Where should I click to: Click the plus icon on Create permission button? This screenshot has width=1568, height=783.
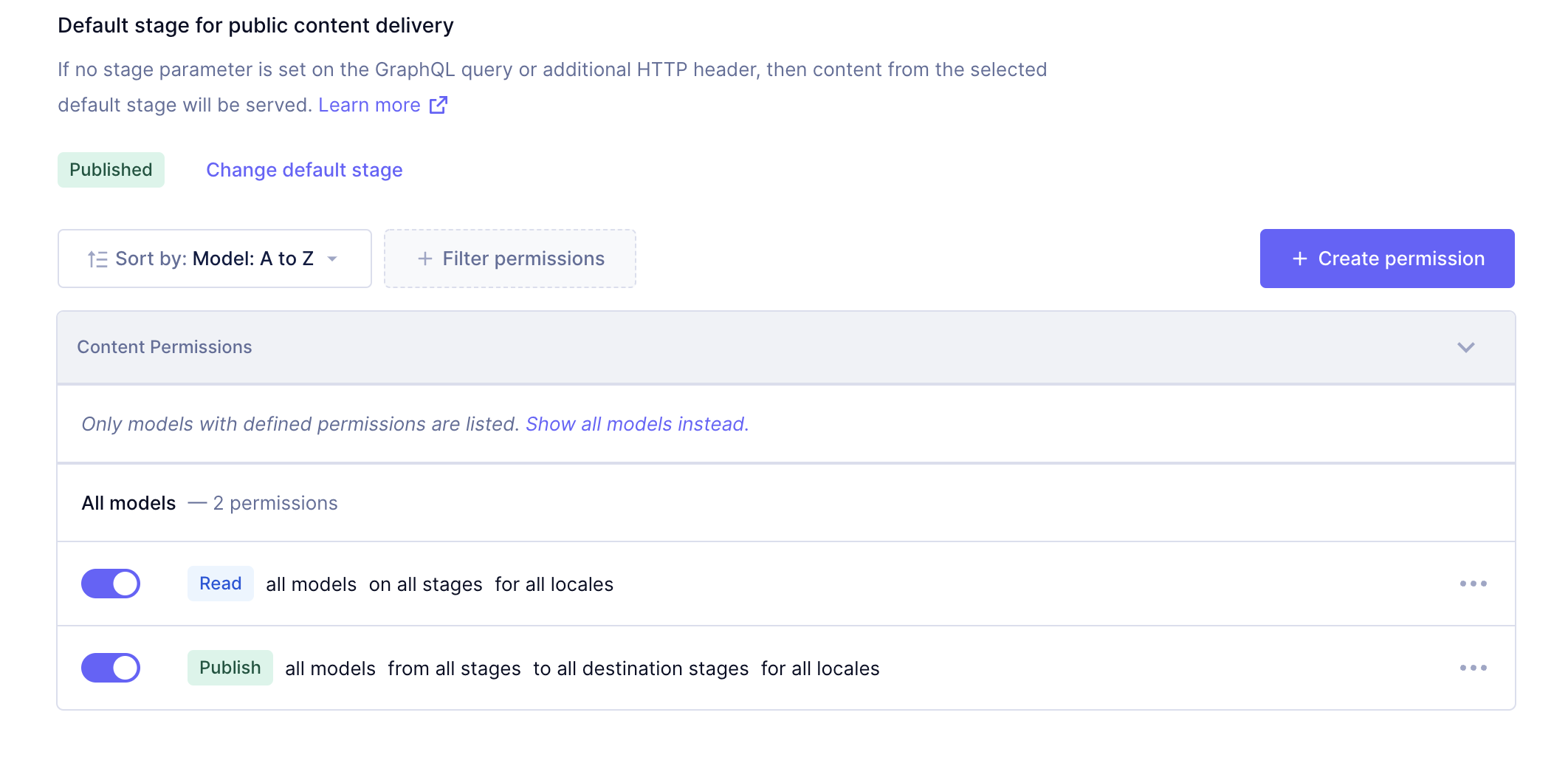tap(1299, 259)
